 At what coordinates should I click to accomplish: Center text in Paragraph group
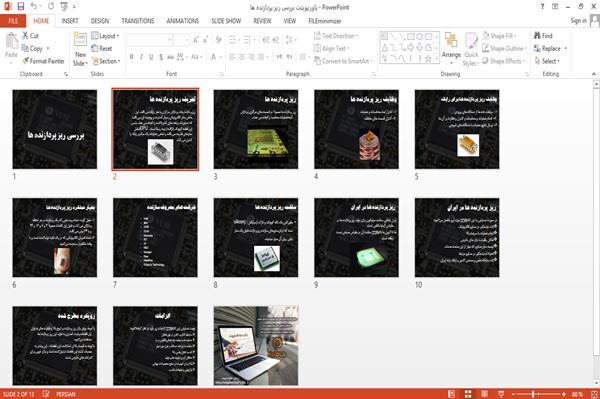tap(242, 57)
